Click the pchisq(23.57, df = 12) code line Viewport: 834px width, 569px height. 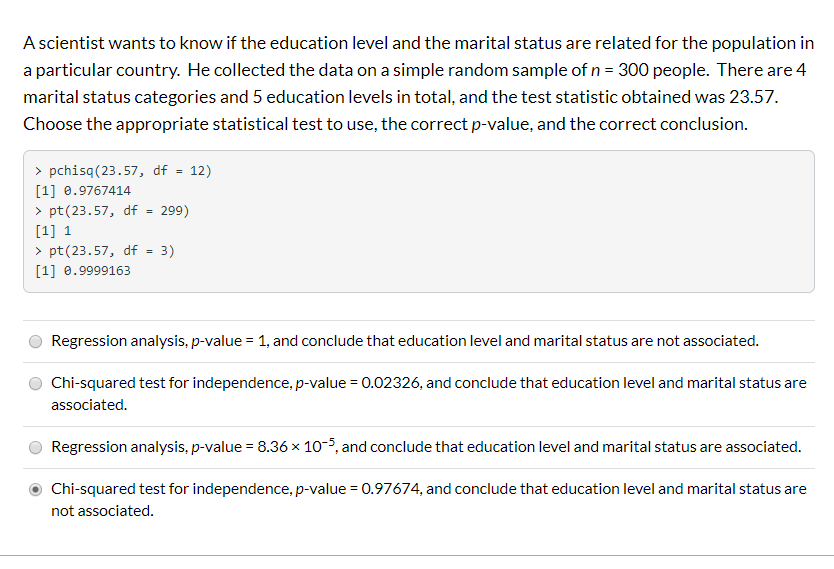(123, 171)
